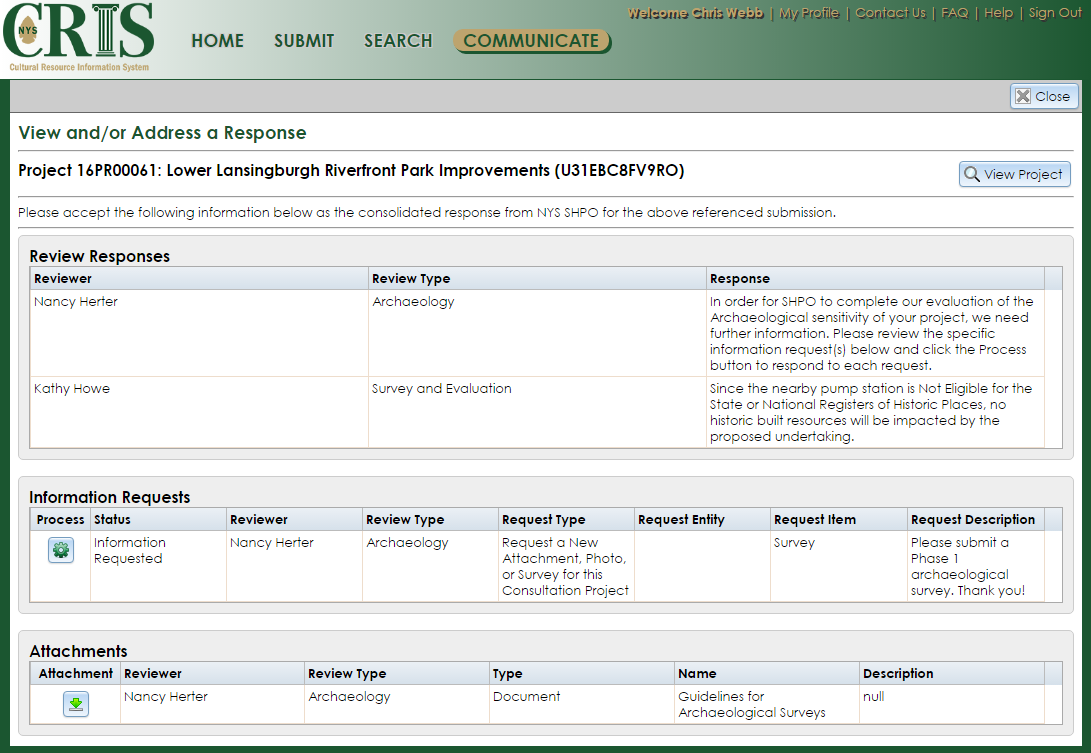The image size is (1091, 753).
Task: Click the CRIS logo
Action: pos(78,35)
